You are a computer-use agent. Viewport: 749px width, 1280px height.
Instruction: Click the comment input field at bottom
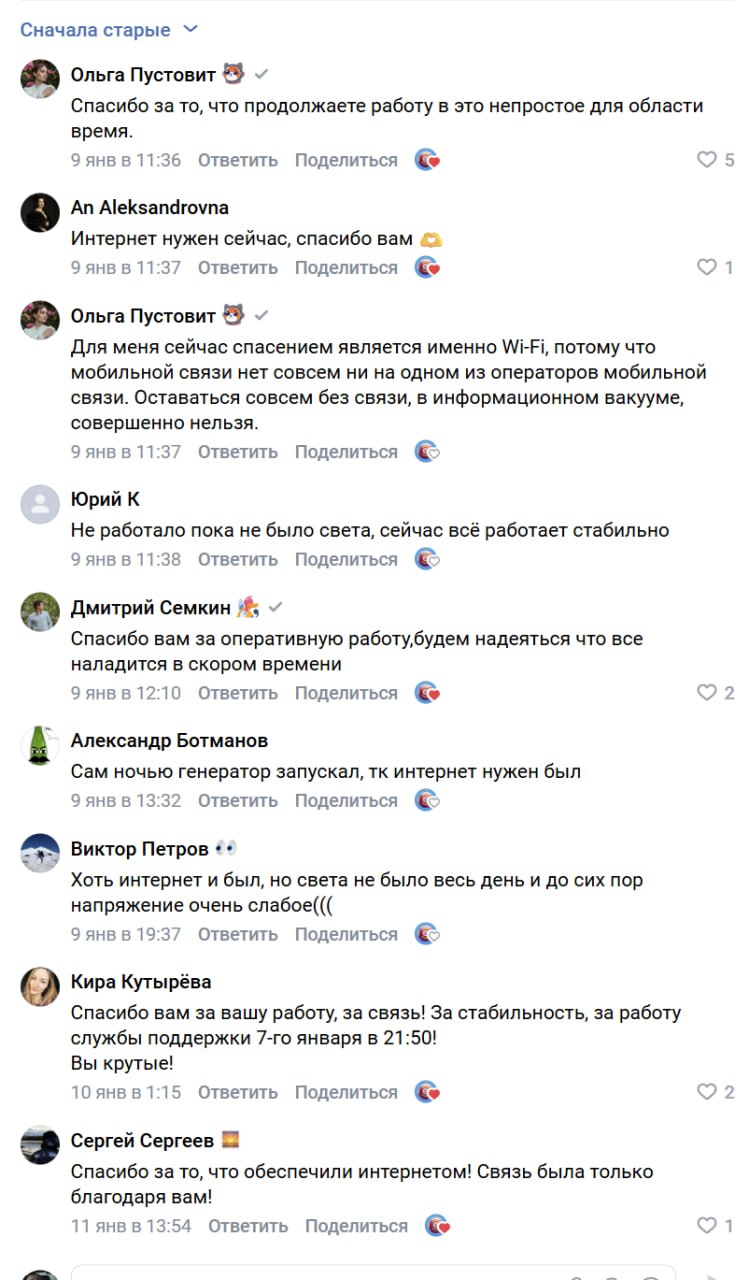pos(370,1272)
